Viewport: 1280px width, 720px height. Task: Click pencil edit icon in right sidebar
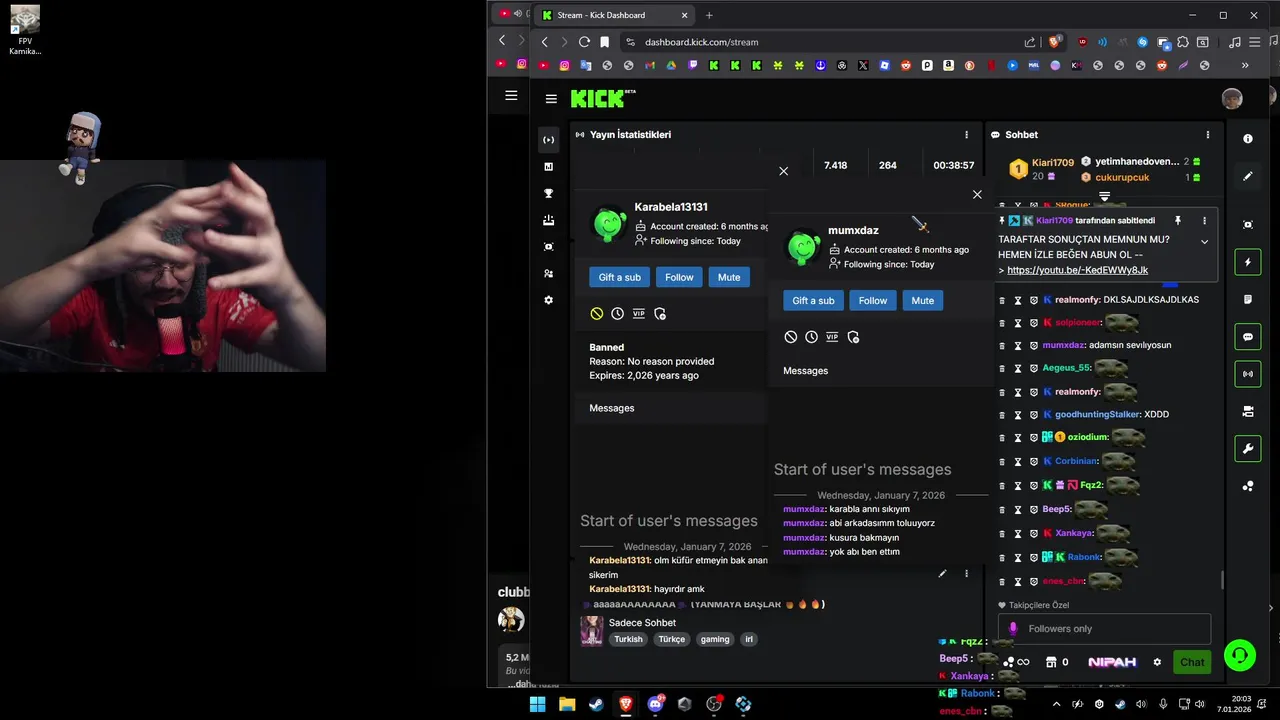tap(1248, 176)
